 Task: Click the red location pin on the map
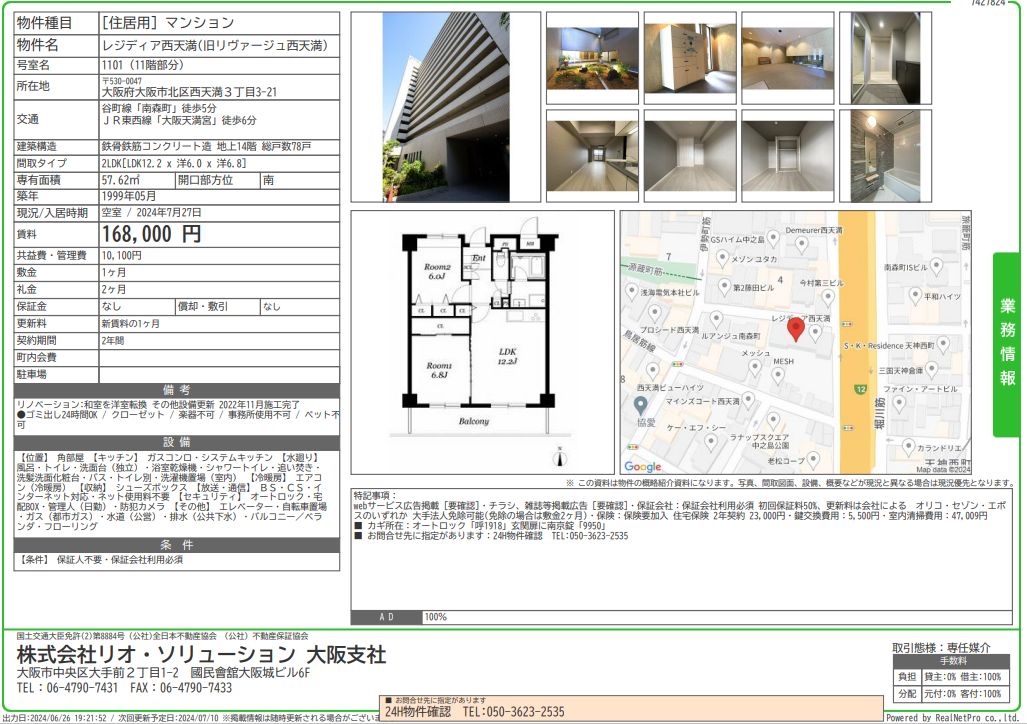[795, 328]
